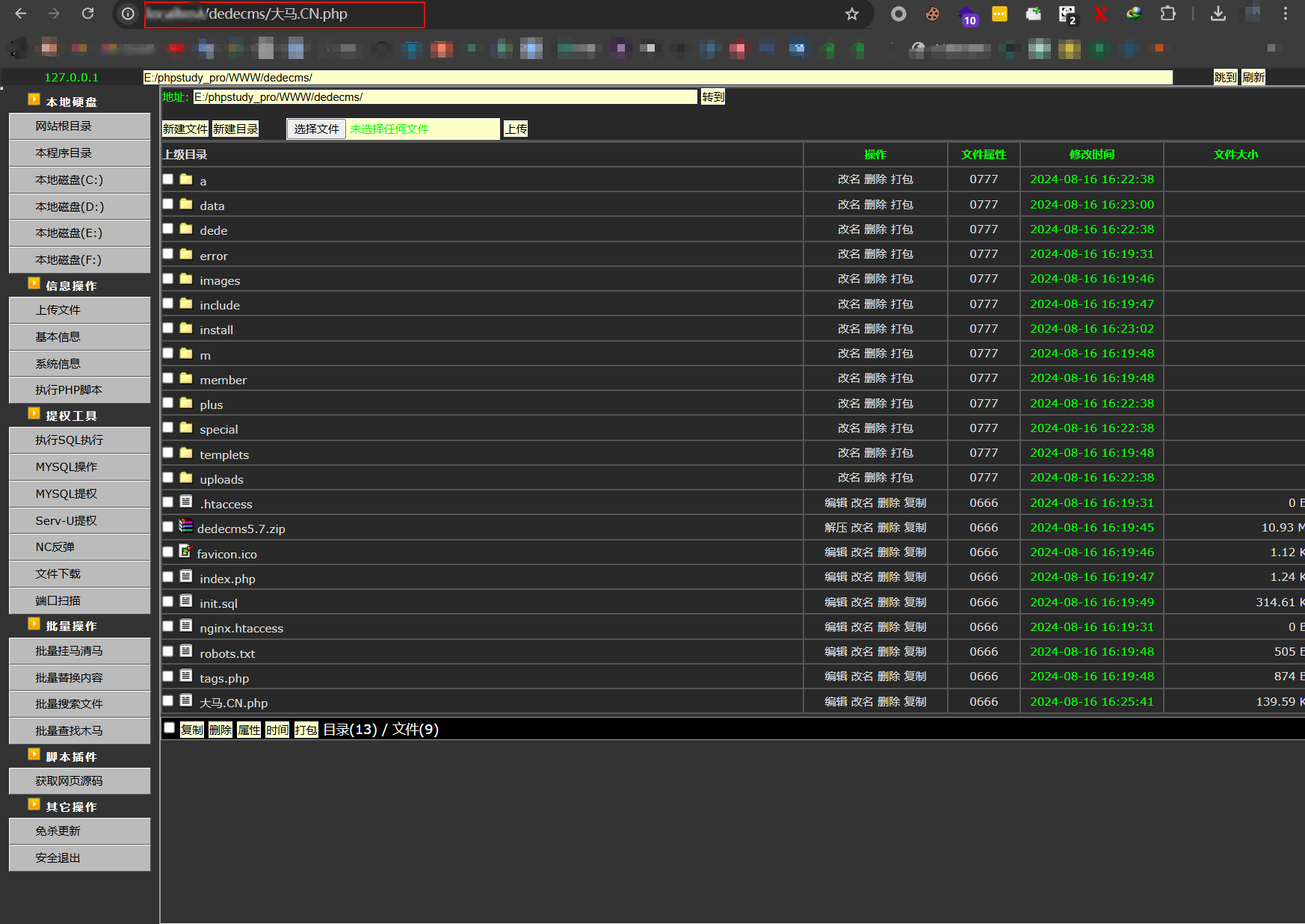Image resolution: width=1305 pixels, height=924 pixels.
Task: Click the 刷新 button at top right
Action: (1253, 77)
